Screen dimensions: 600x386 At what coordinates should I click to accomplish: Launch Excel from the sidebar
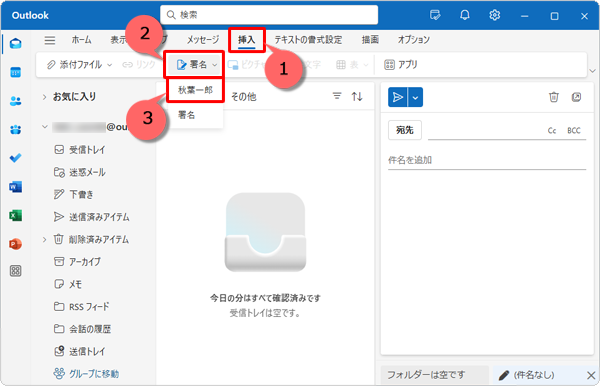click(x=15, y=215)
